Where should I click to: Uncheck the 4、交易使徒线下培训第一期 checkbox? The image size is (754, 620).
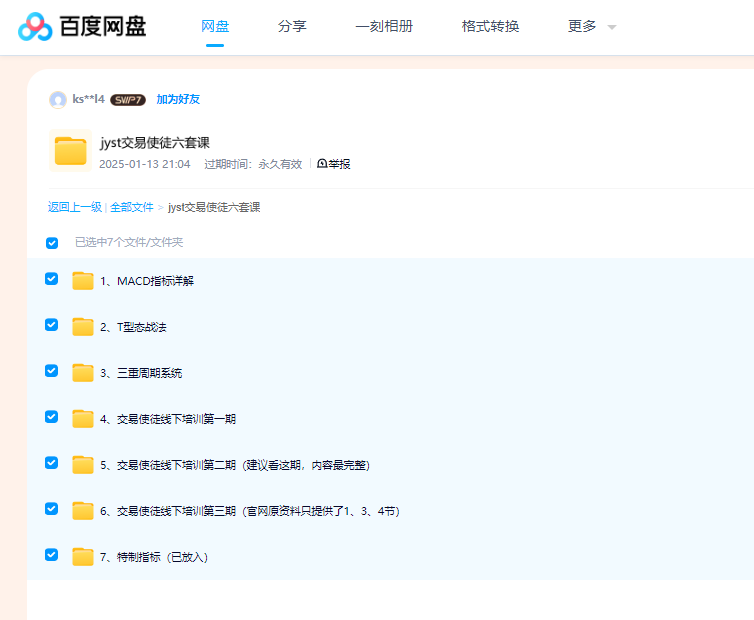[51, 417]
